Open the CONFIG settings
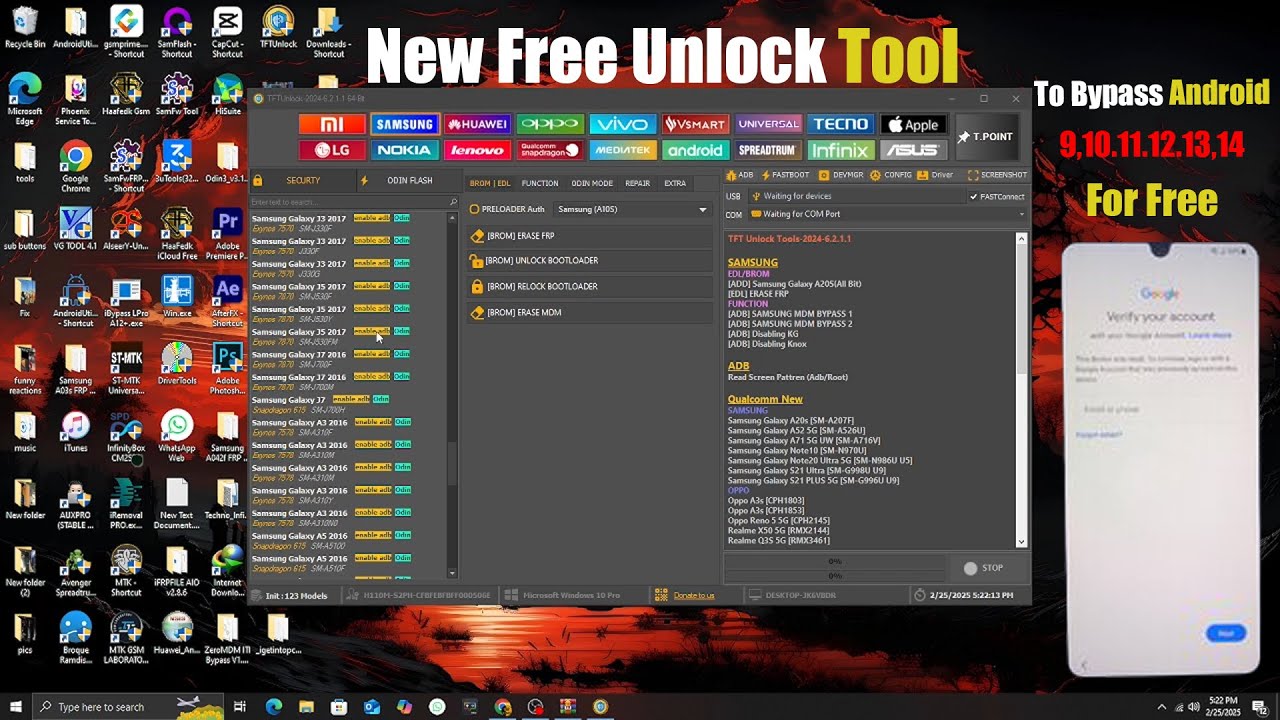 (x=891, y=175)
